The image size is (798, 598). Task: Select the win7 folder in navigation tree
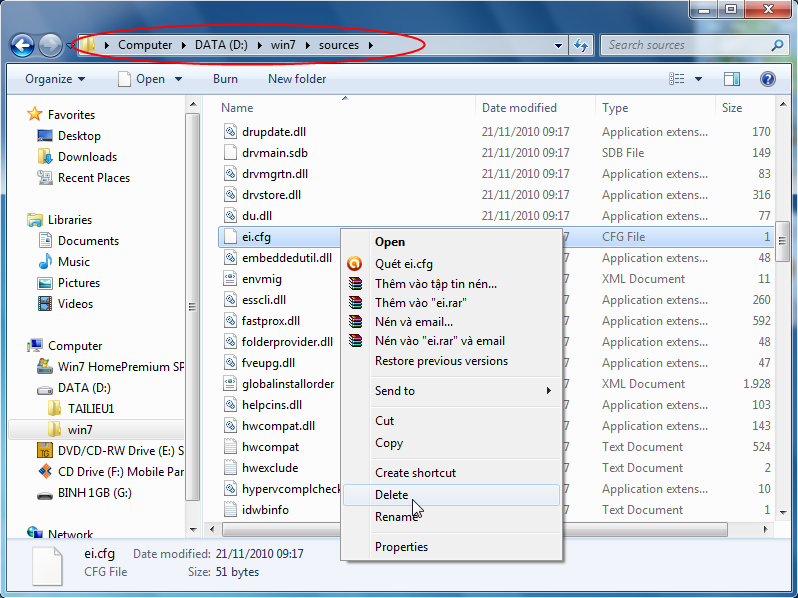click(x=80, y=429)
